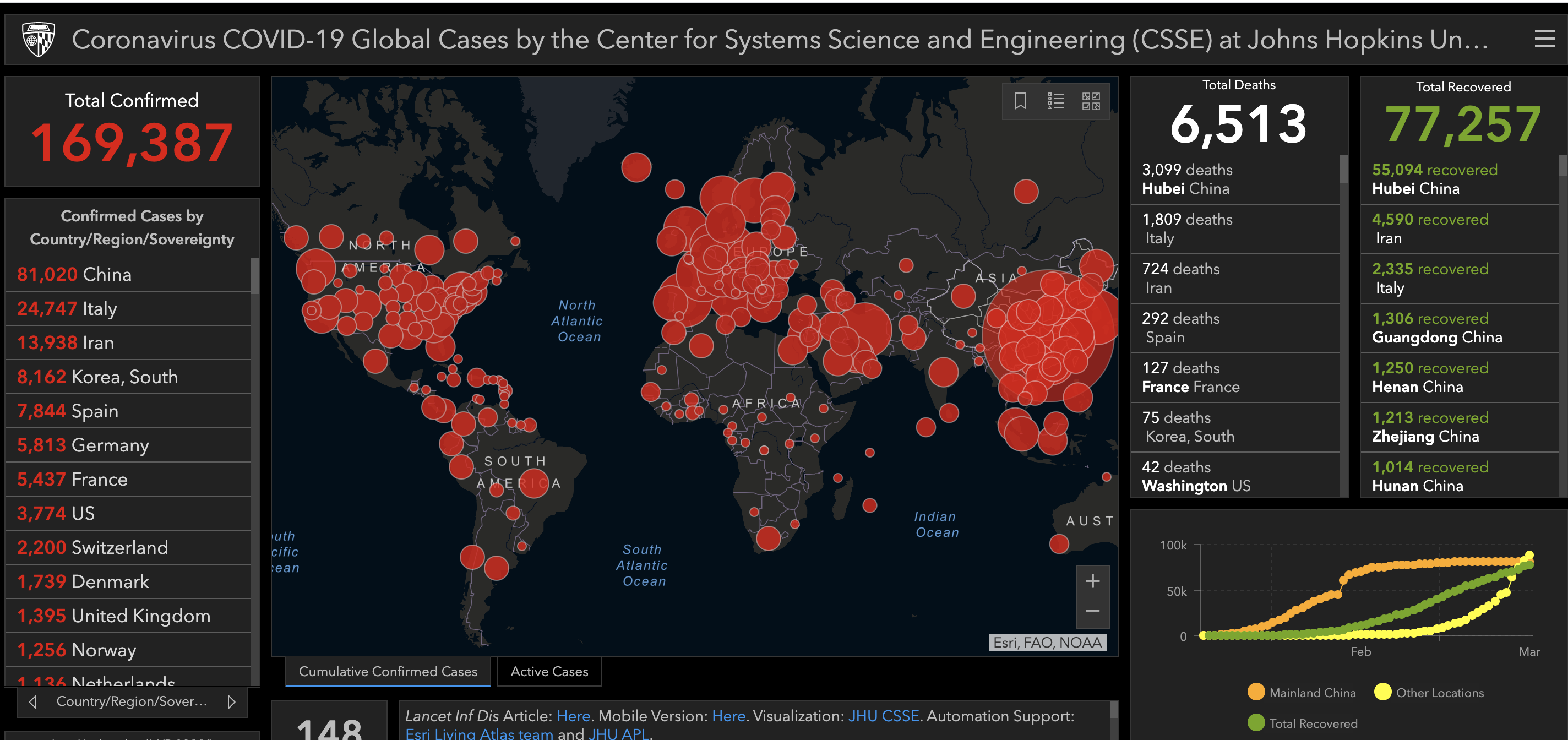Click the large red circle over China

[1048, 336]
